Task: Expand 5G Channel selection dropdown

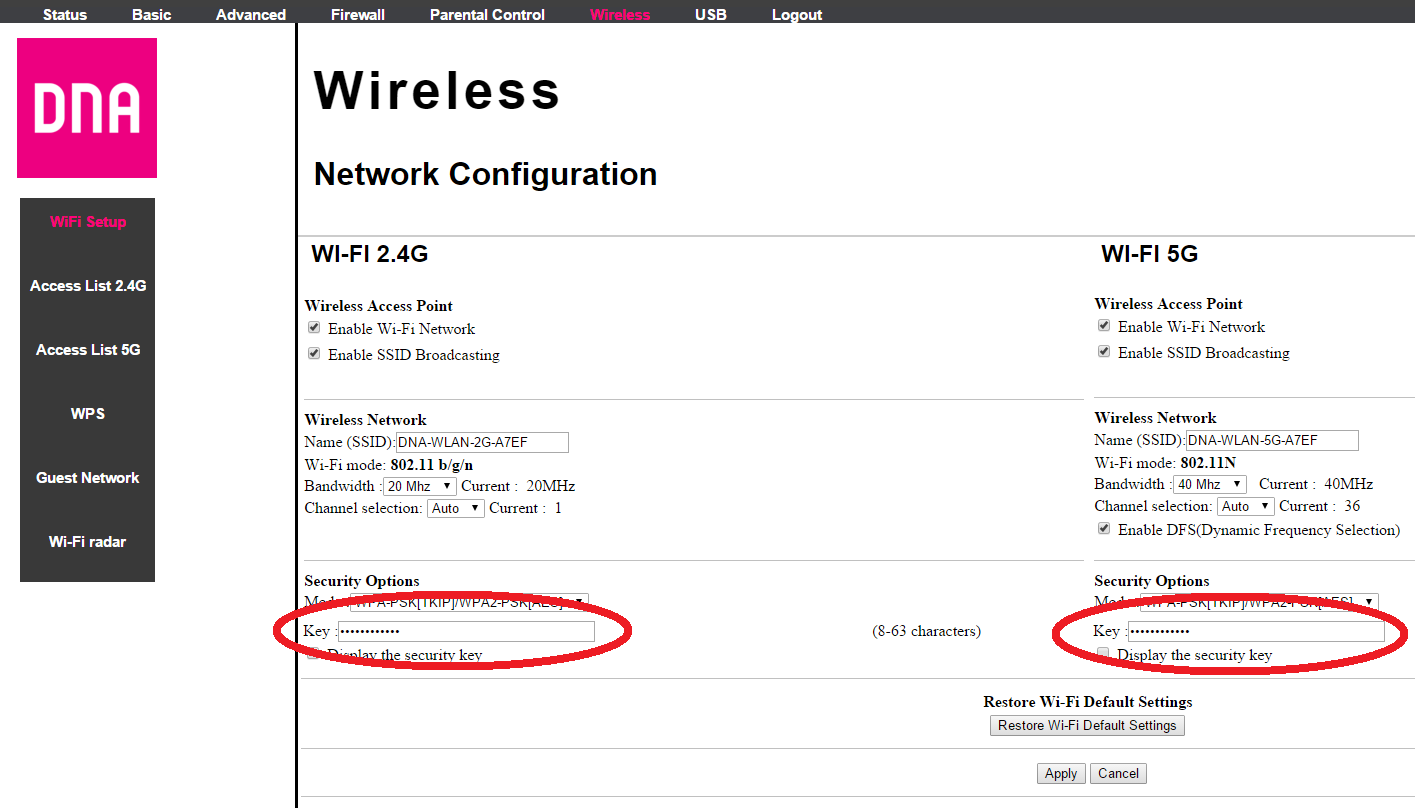Action: click(x=1245, y=506)
